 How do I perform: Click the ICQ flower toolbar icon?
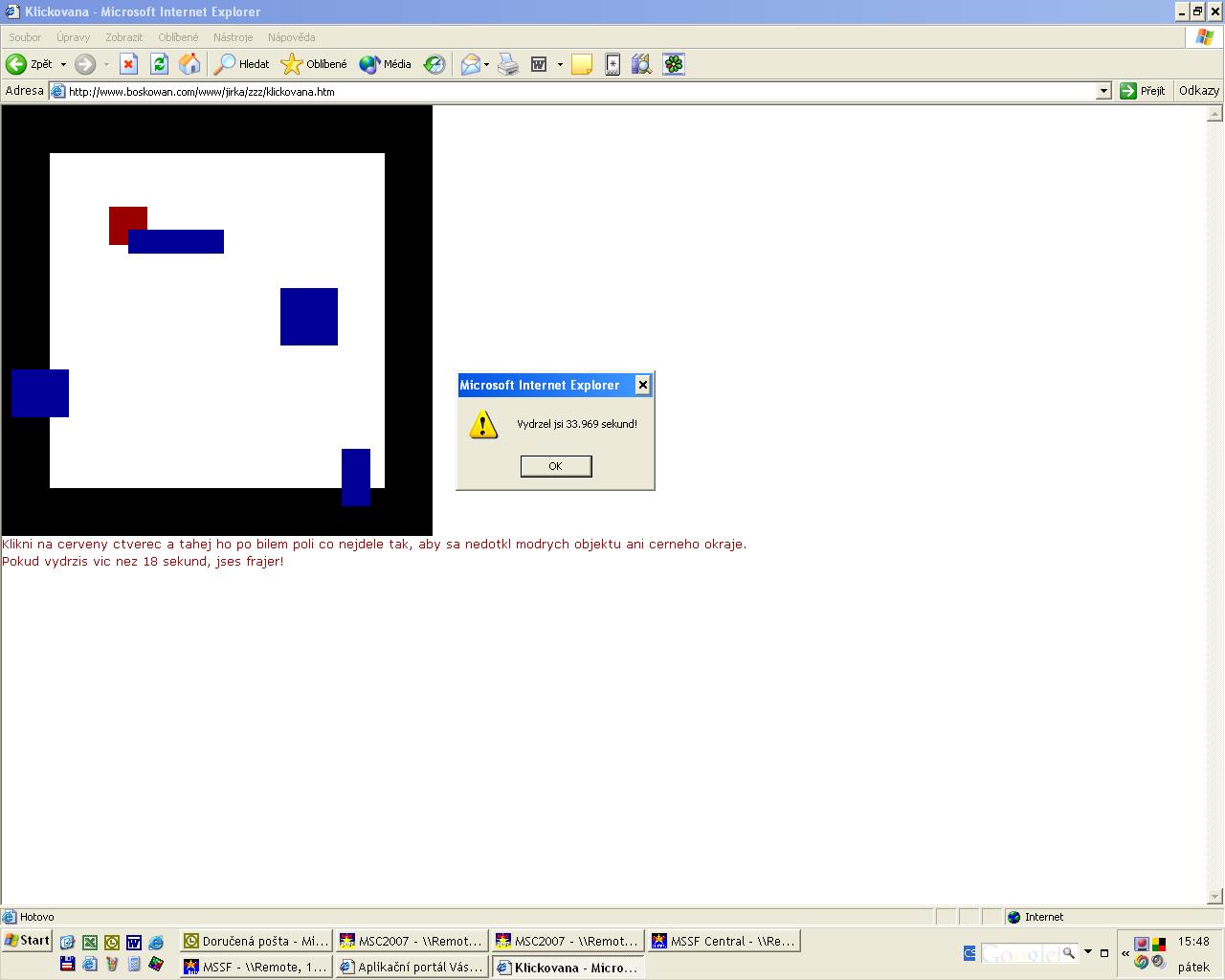[674, 64]
